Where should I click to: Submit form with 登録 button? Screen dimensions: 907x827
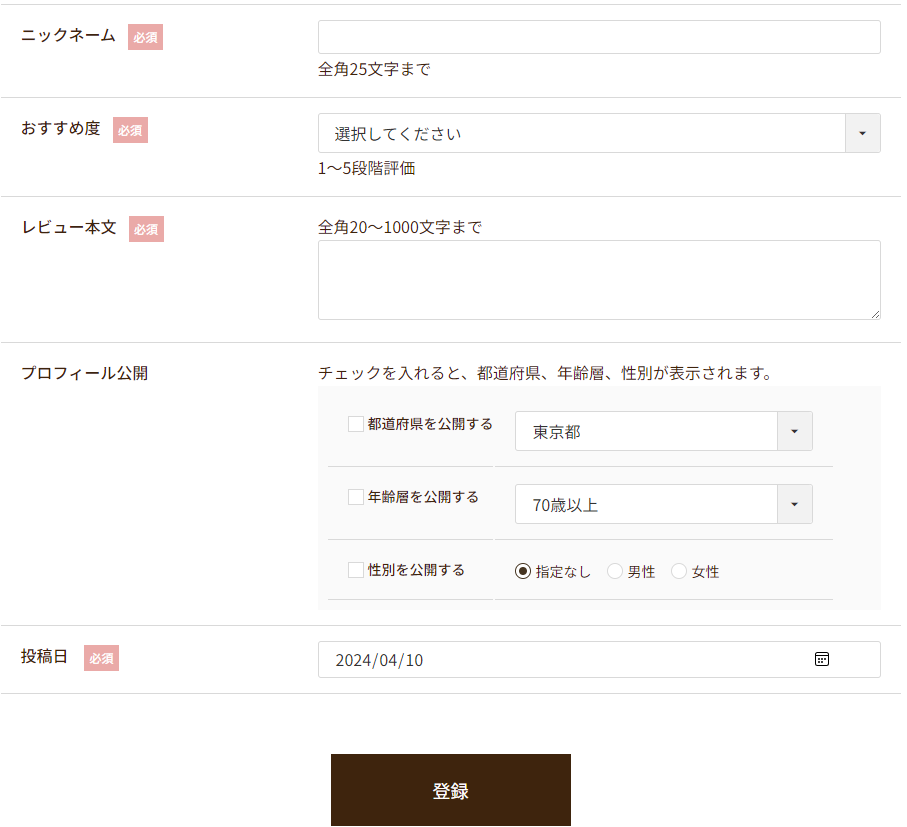click(451, 789)
